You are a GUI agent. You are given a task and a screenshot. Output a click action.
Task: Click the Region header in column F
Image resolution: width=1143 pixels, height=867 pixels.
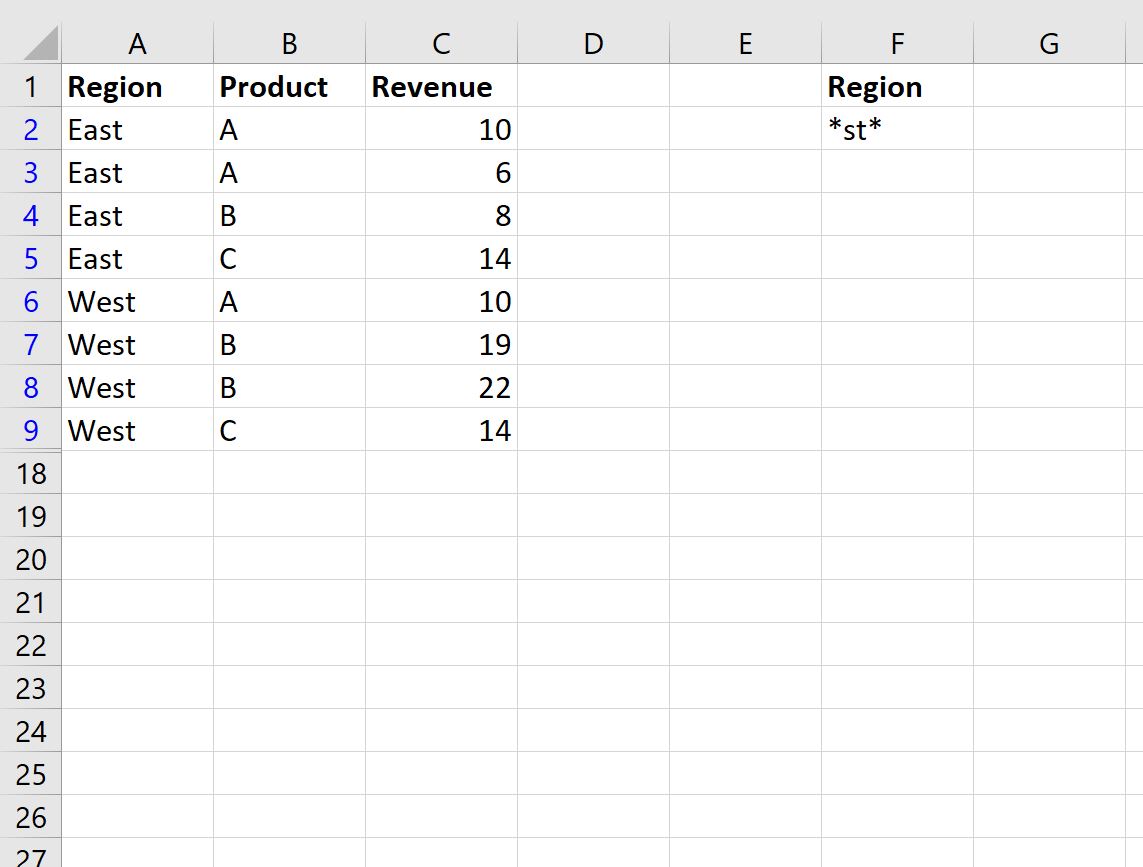click(897, 86)
